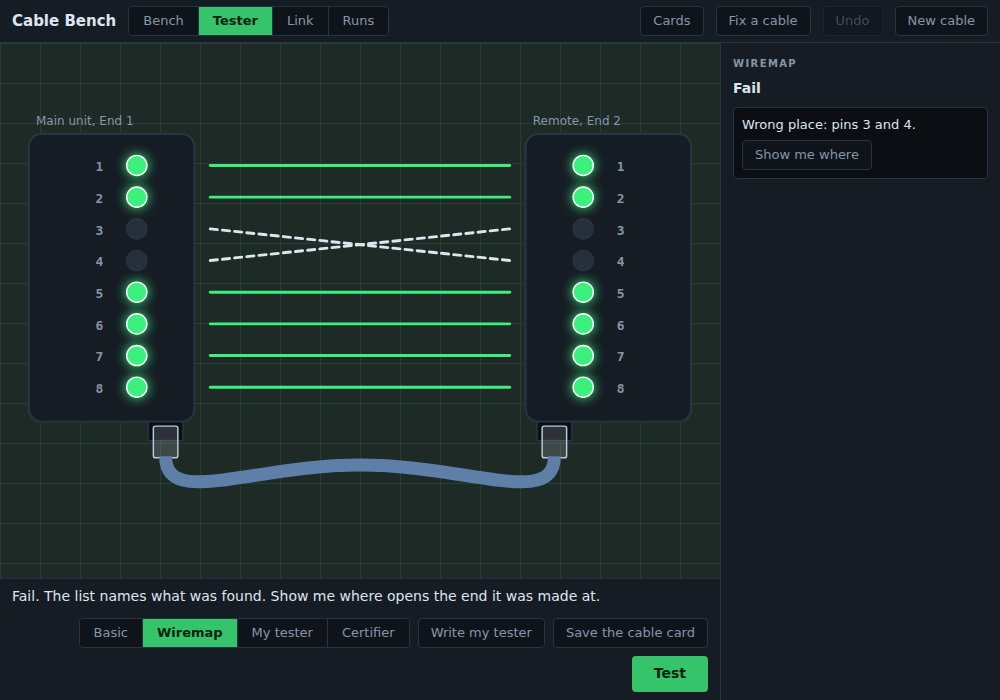The width and height of the screenshot is (1000, 700).
Task: Click the 'Main unit, End 1' label
Action: [x=84, y=120]
